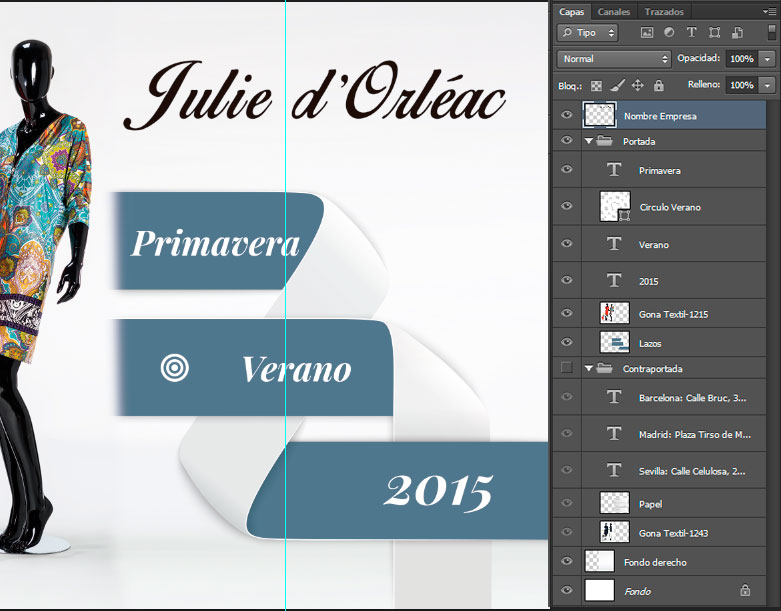Select the Fondo derecho layer thumbnail

[x=599, y=562]
